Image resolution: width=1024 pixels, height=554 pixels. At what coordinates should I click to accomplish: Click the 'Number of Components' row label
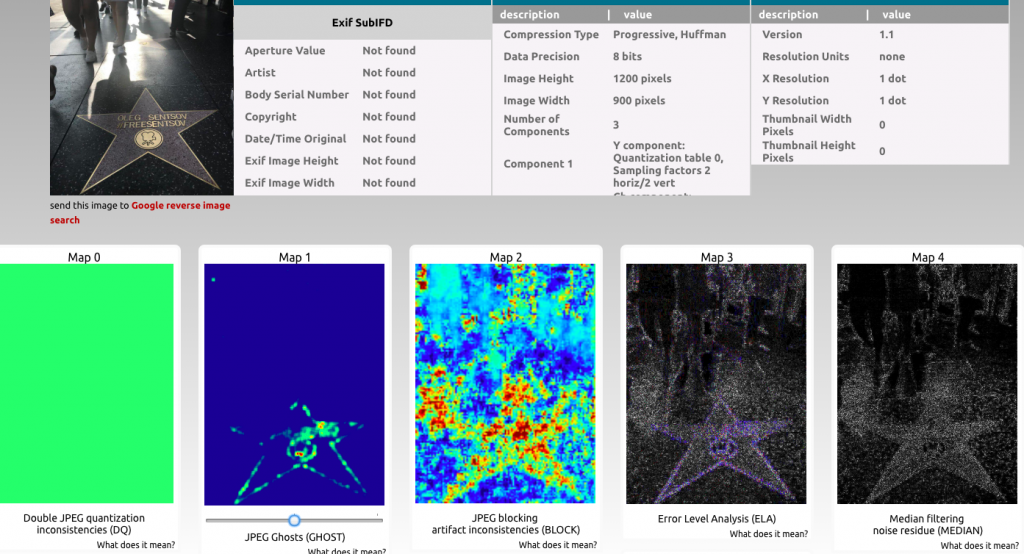pos(536,125)
